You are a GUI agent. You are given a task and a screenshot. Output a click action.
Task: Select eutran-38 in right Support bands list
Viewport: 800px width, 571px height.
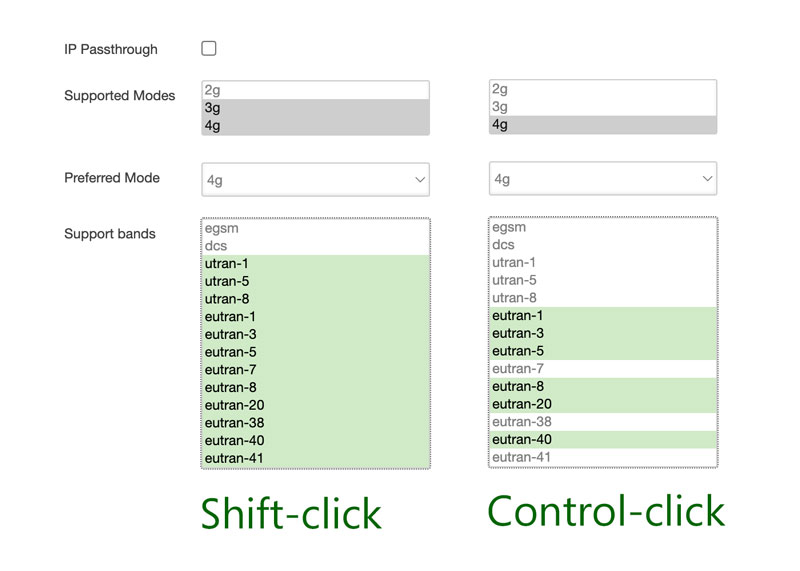pyautogui.click(x=603, y=422)
